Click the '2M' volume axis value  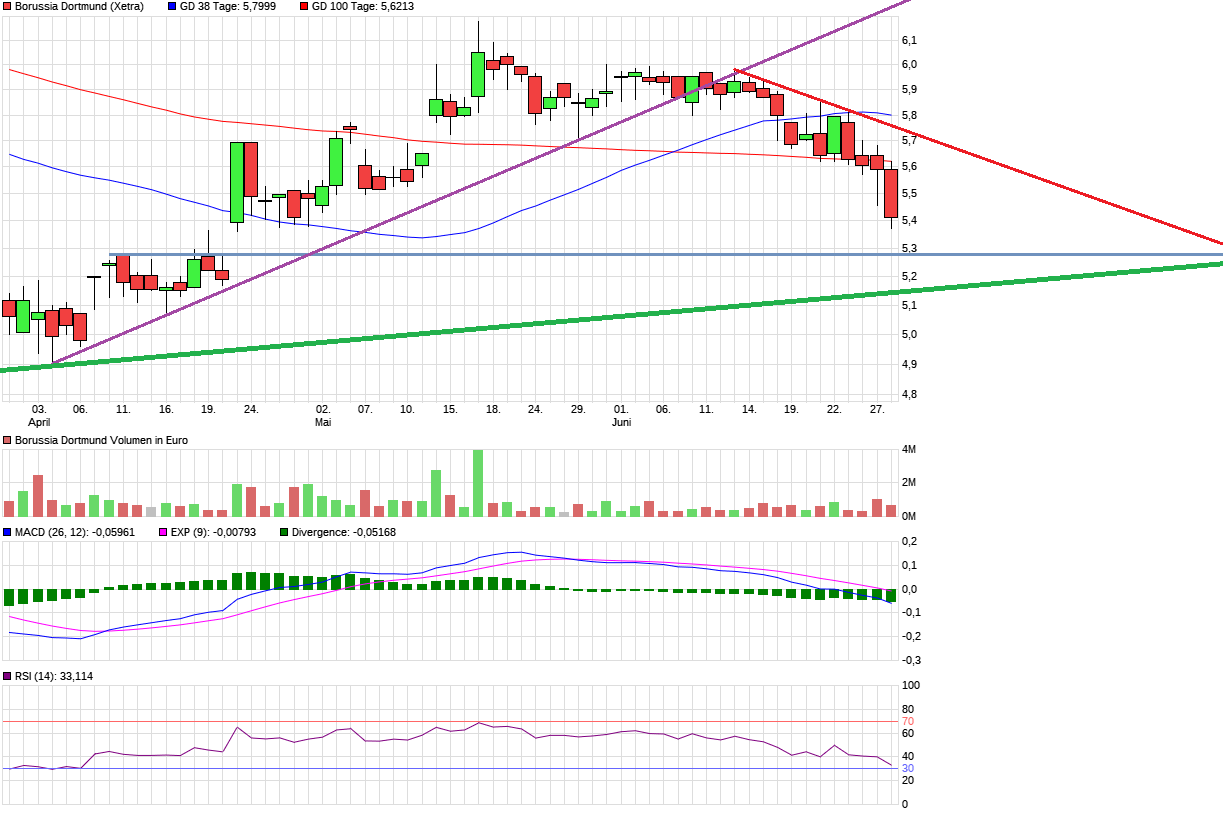pyautogui.click(x=909, y=483)
